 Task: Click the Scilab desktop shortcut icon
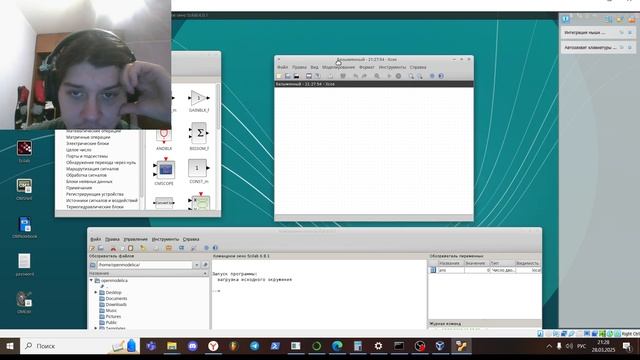click(x=24, y=151)
